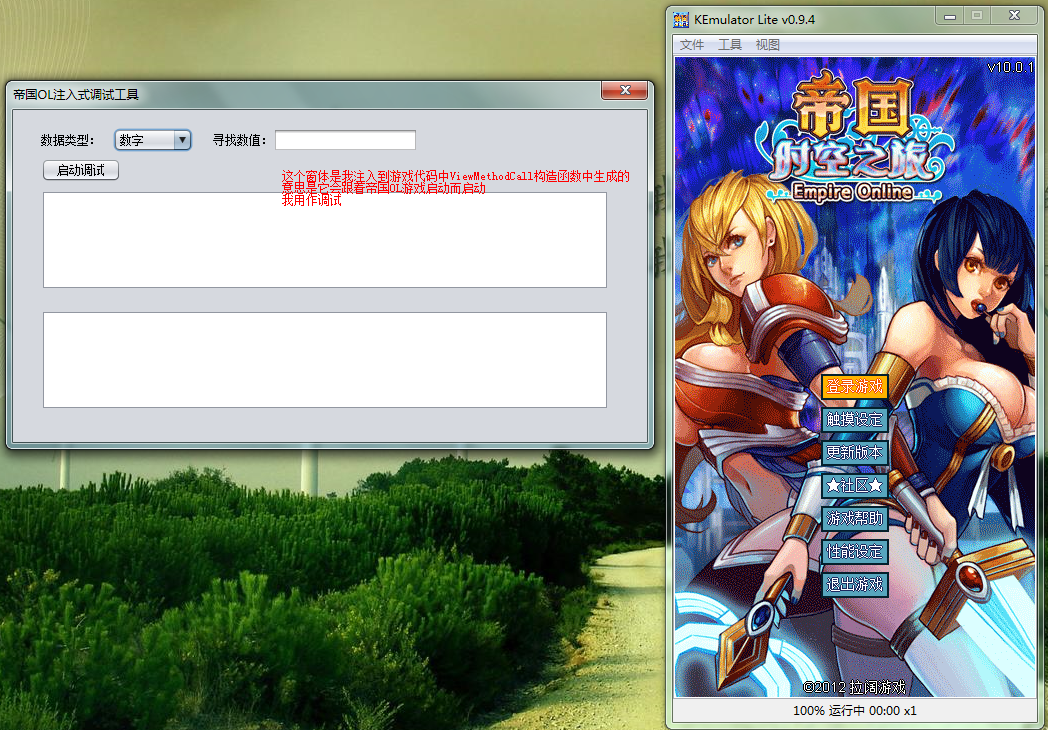Choose 性能设定 in the game menu
Viewport: 1048px width, 730px height.
pyautogui.click(x=854, y=552)
